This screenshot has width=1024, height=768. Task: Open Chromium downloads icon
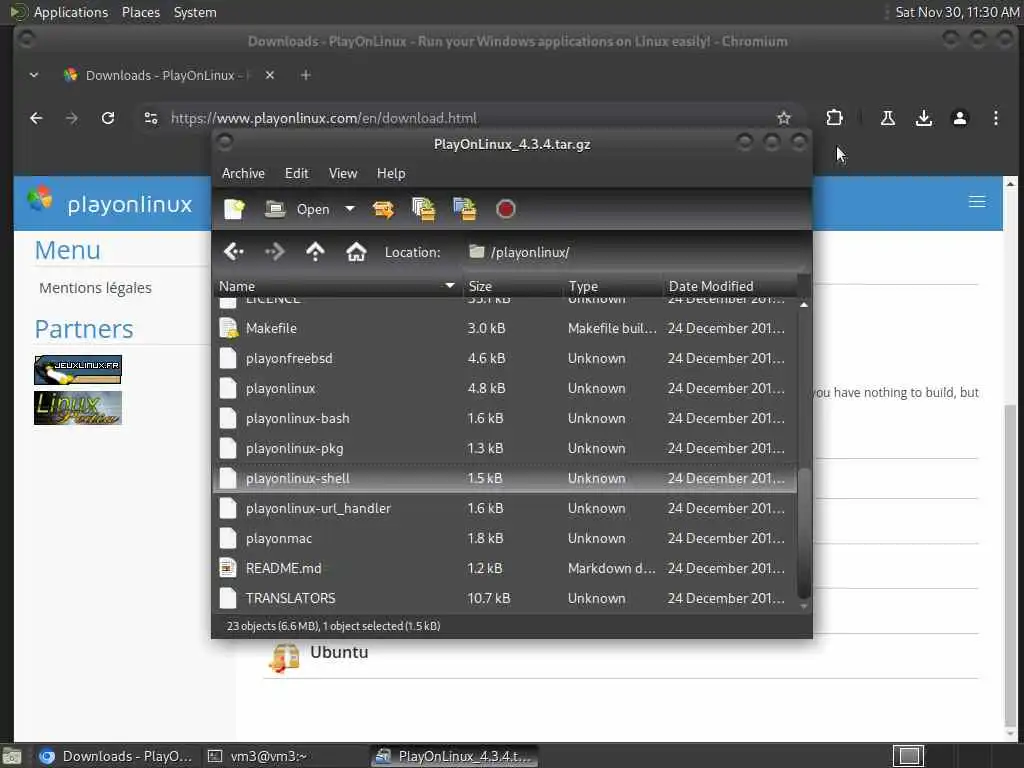pyautogui.click(x=923, y=118)
